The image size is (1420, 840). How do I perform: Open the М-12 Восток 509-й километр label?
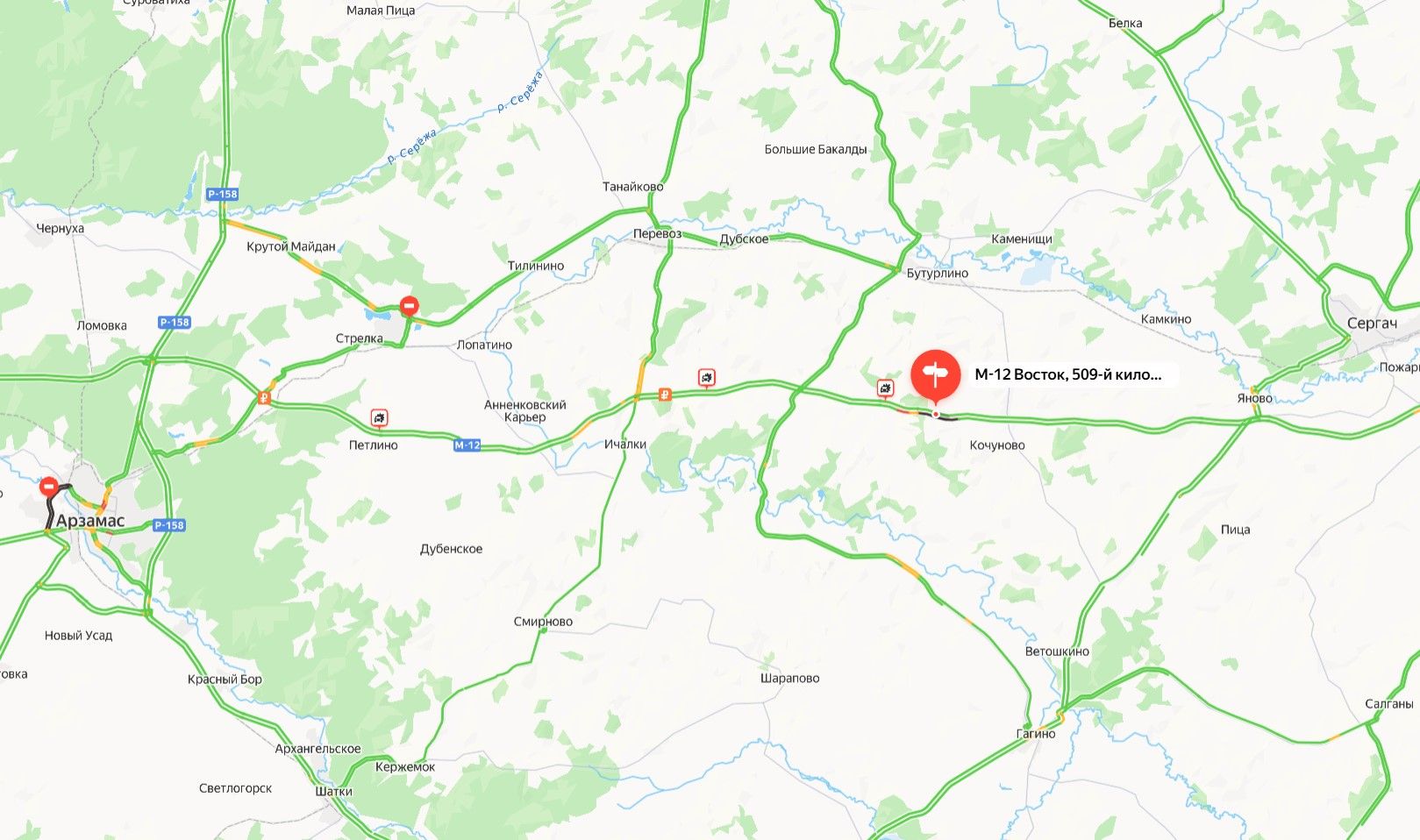[x=1068, y=374]
